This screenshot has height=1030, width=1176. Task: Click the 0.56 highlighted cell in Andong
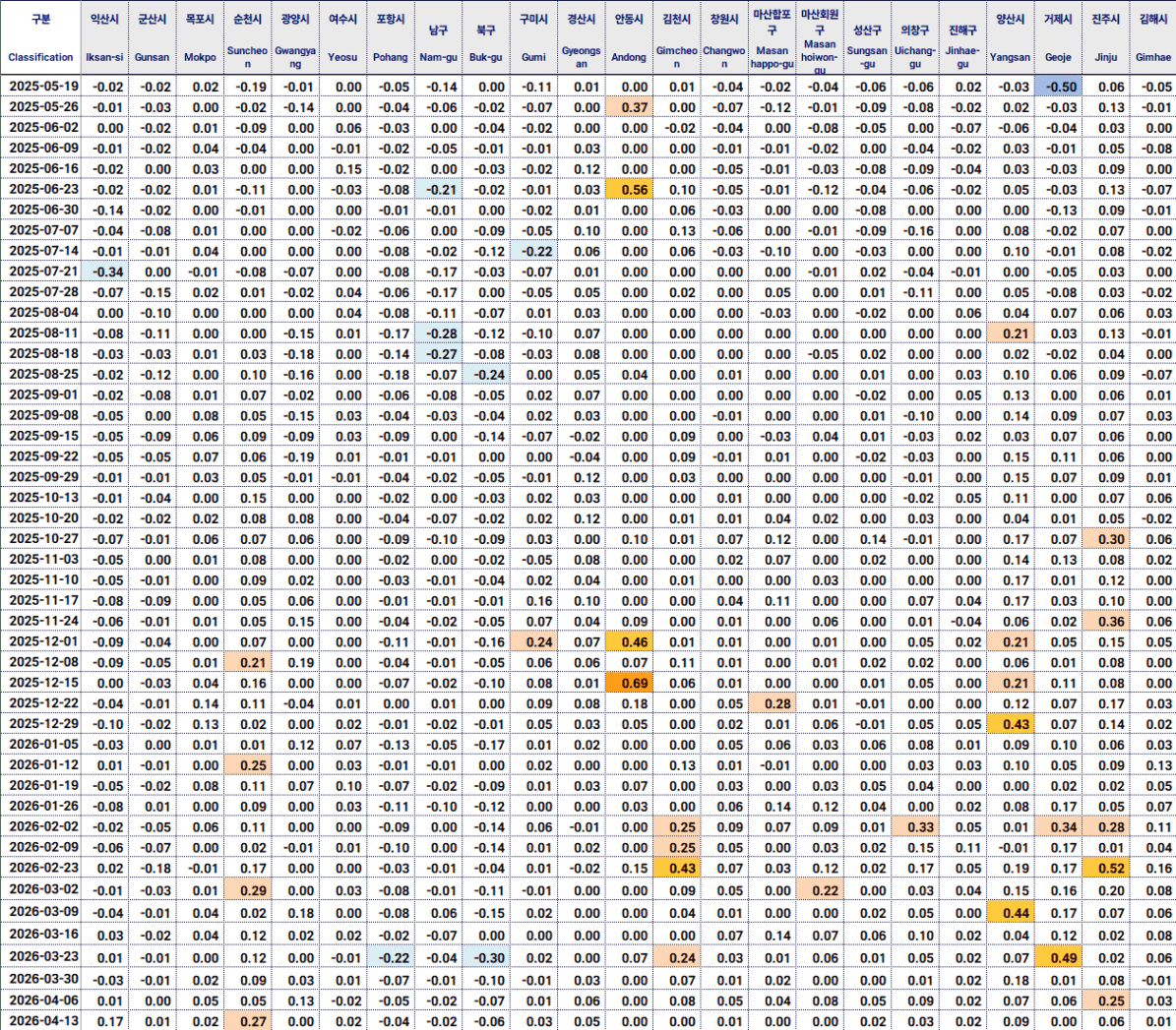pyautogui.click(x=629, y=190)
